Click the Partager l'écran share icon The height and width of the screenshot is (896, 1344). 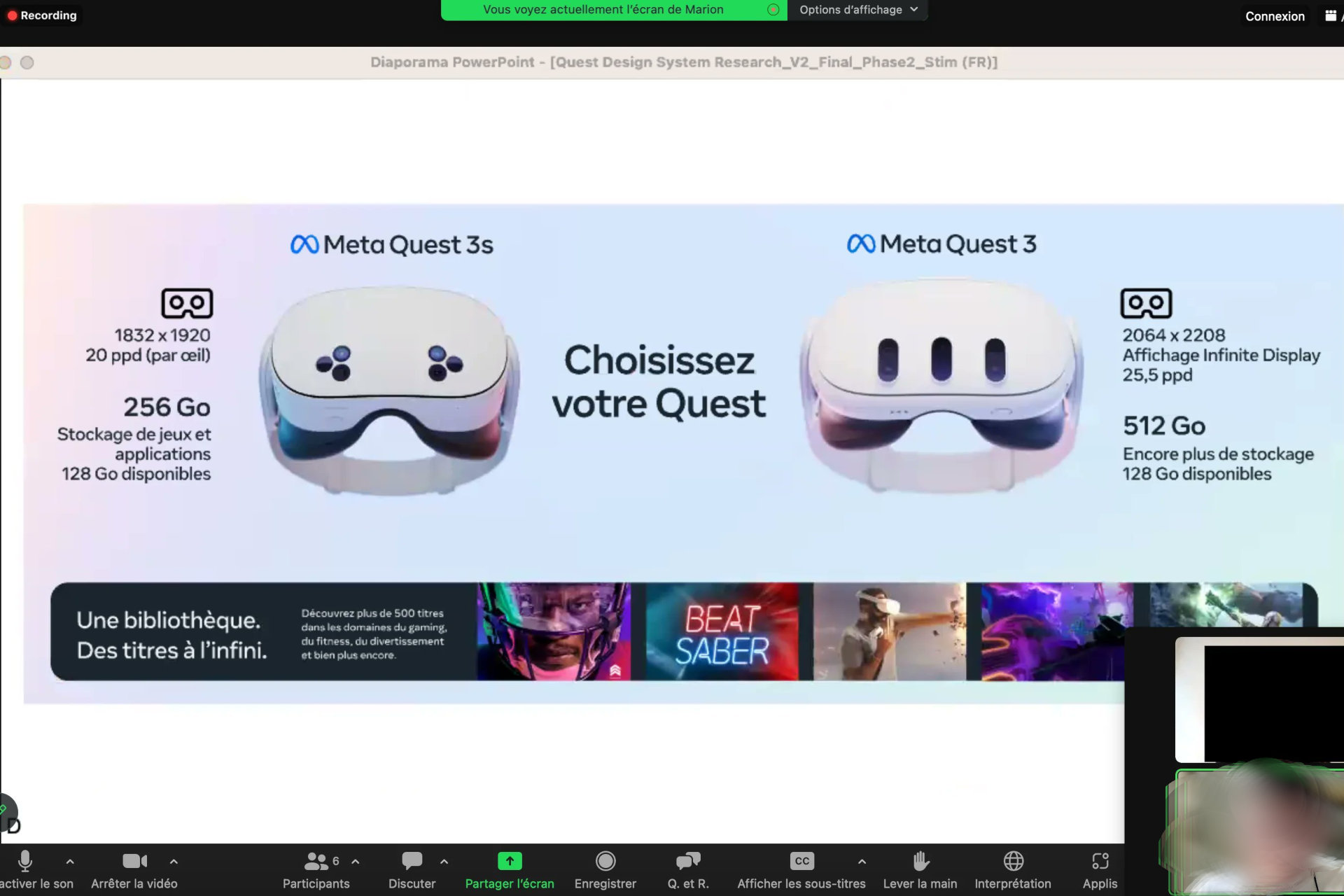coord(509,860)
